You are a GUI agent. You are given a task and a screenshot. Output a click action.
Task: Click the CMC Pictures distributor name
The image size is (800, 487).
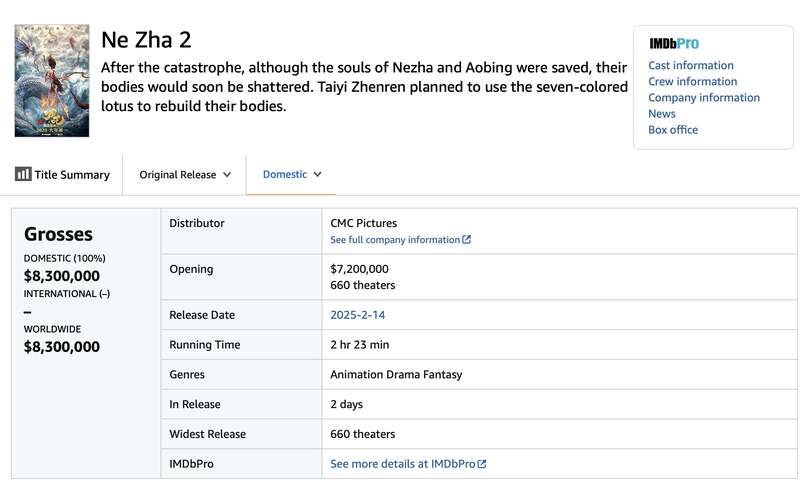tap(364, 223)
